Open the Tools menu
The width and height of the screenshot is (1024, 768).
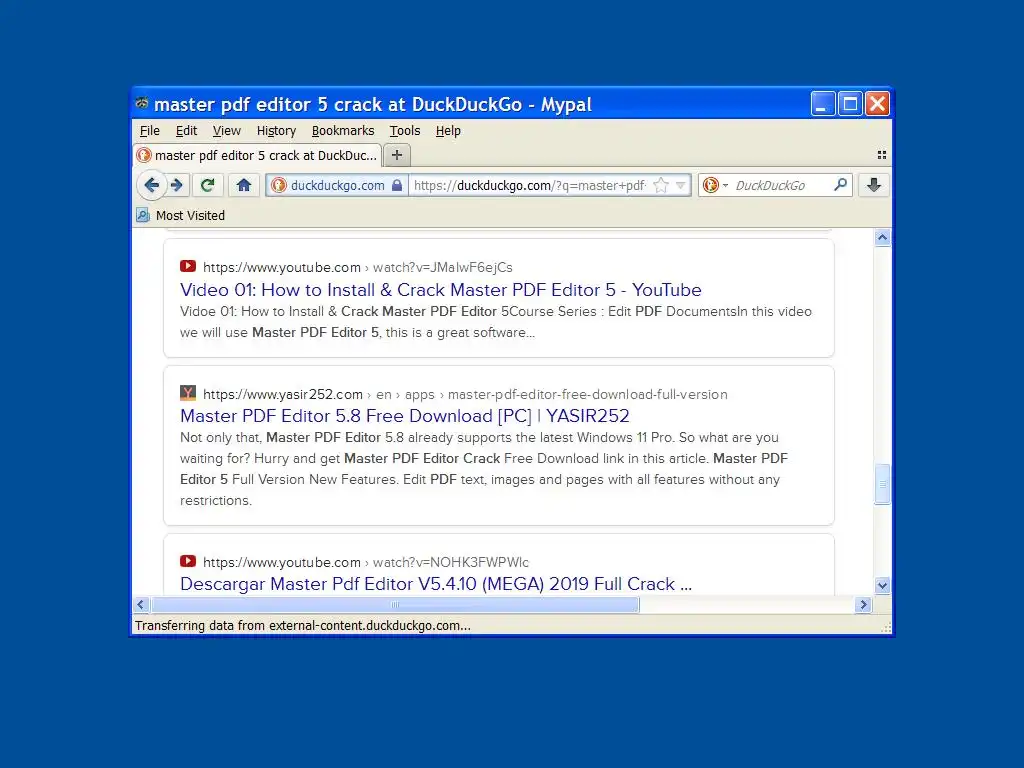tap(405, 131)
